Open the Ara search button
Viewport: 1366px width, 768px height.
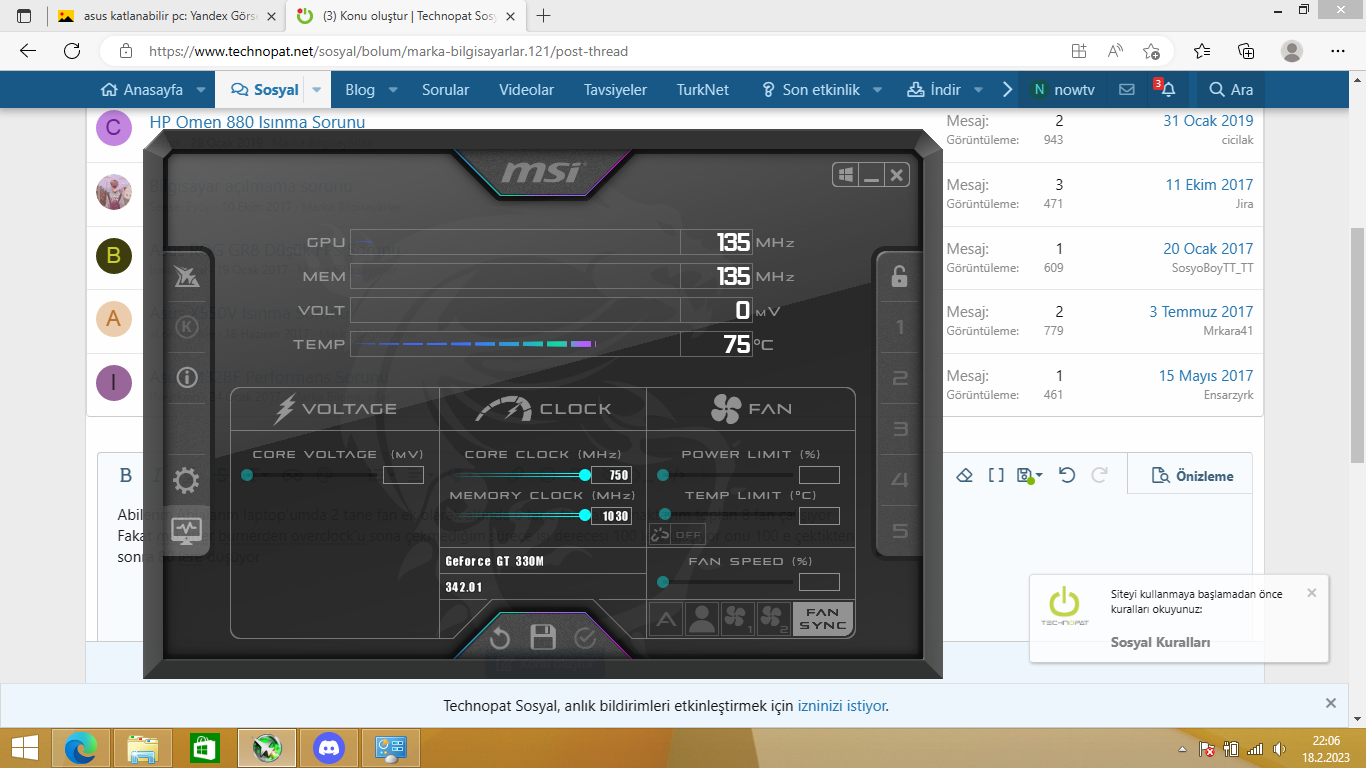(1231, 89)
